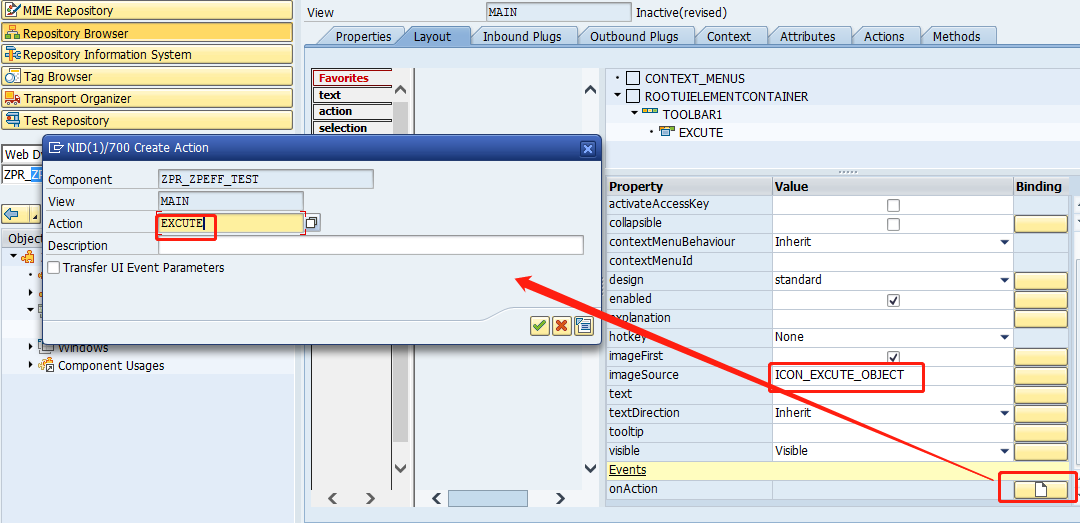Click TOOLBAR1 element icon in tree
The image size is (1080, 523).
click(650, 114)
